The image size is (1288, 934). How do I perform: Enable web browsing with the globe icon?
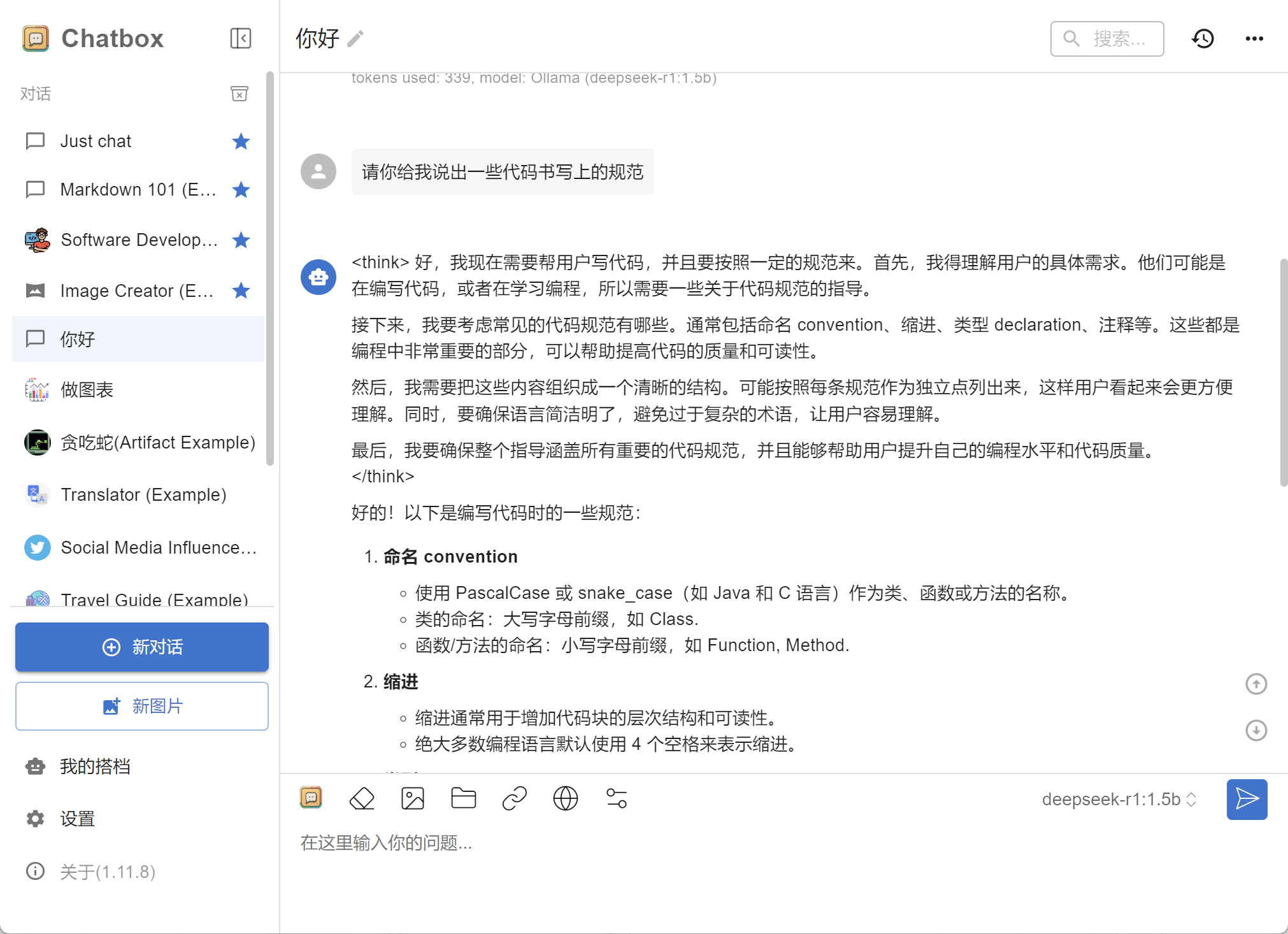pos(566,799)
